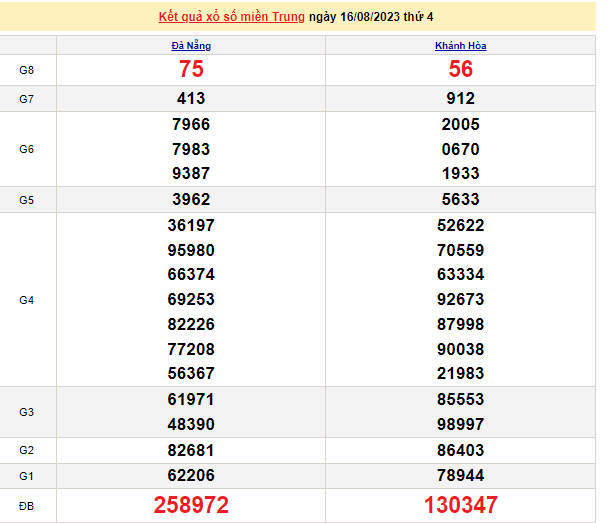Click Khánh Hòa G2 number 86403
612x523 pixels.
[x=461, y=450]
